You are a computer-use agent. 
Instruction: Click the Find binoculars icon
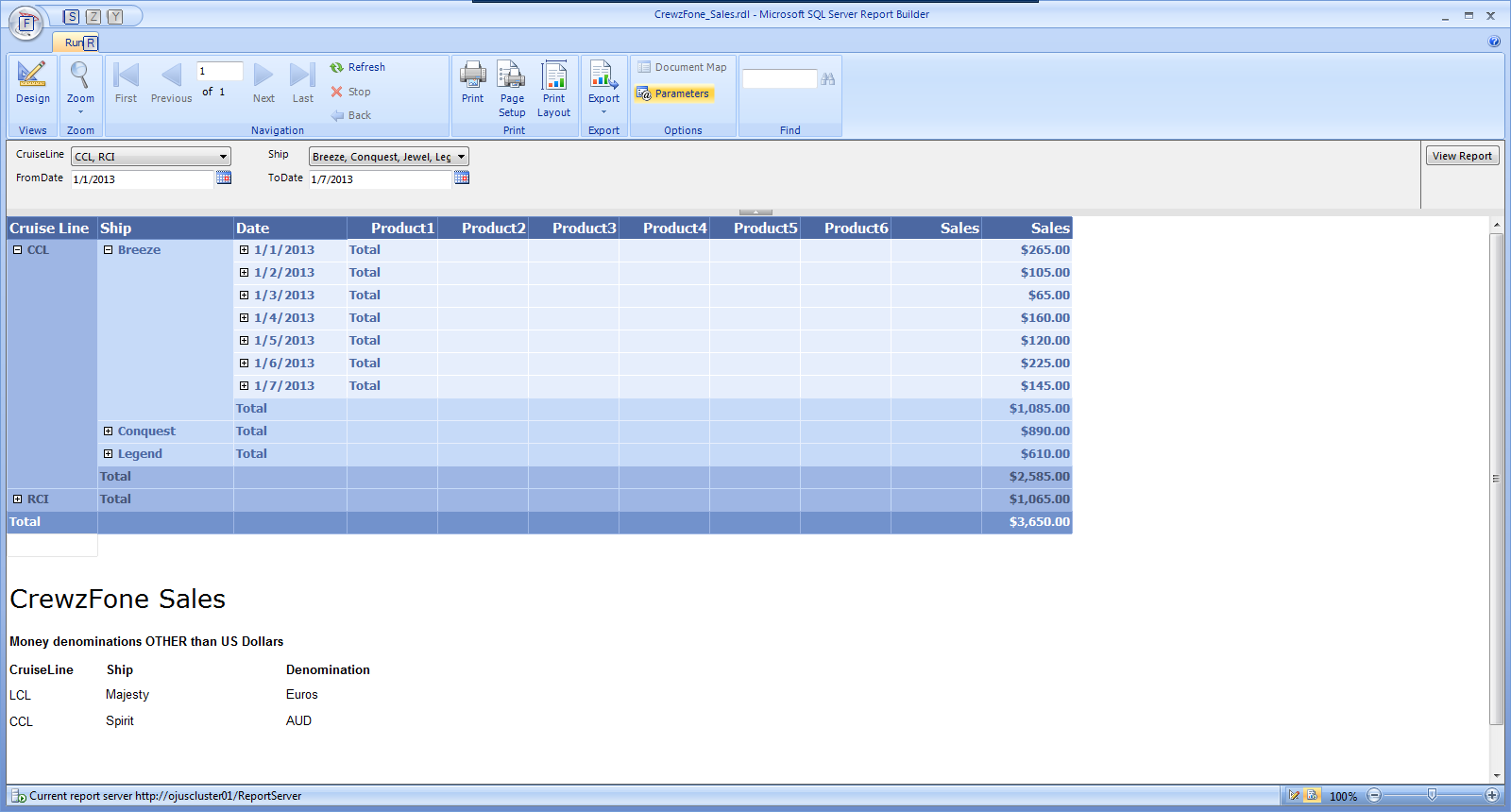point(828,79)
